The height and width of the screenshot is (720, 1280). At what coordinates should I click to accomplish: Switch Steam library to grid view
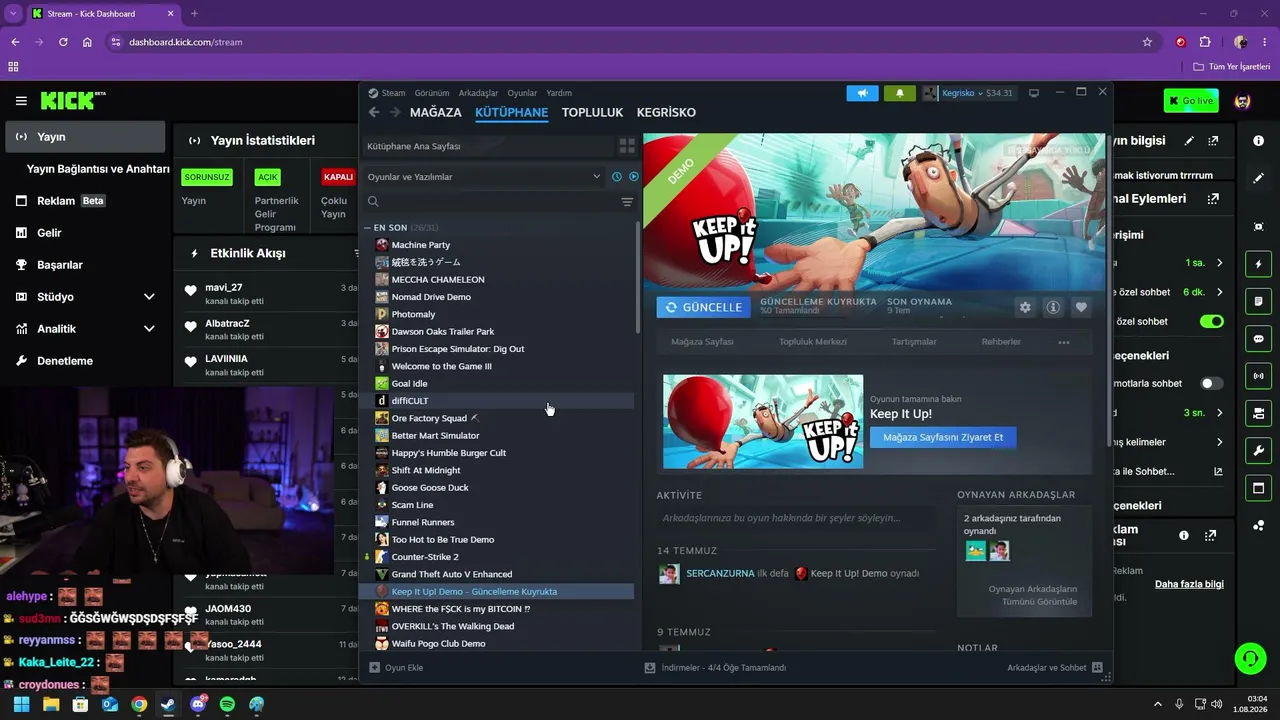[x=627, y=146]
